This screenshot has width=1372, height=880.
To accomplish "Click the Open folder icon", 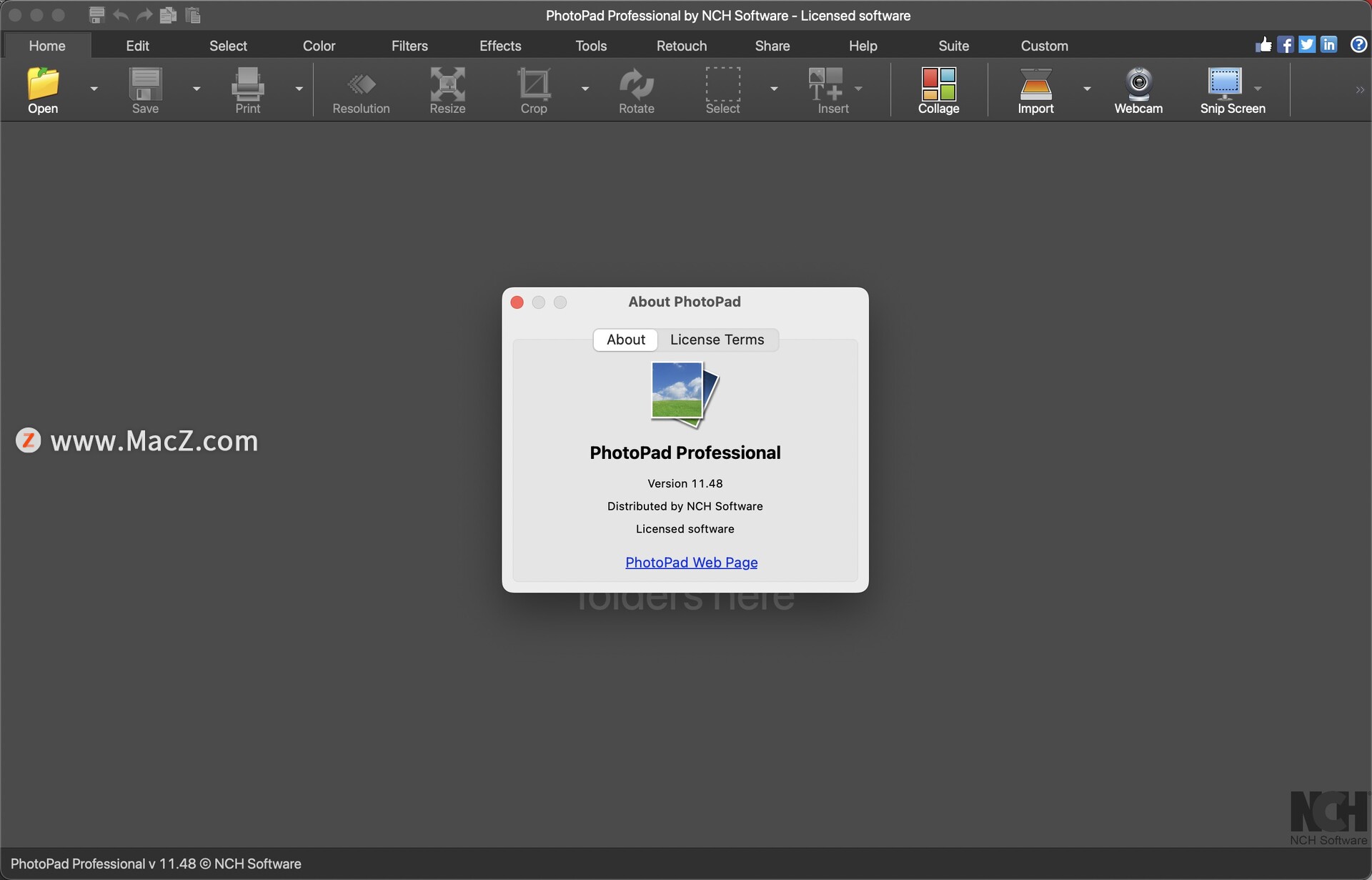I will point(43,84).
